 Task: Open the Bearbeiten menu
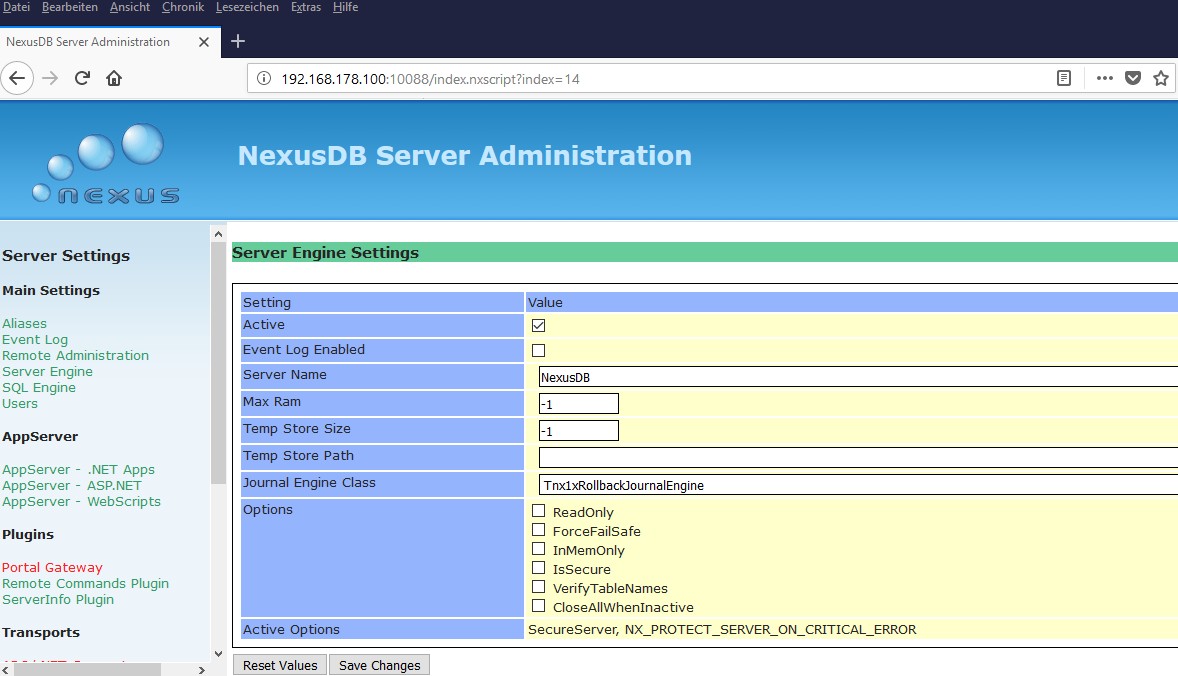click(x=70, y=7)
